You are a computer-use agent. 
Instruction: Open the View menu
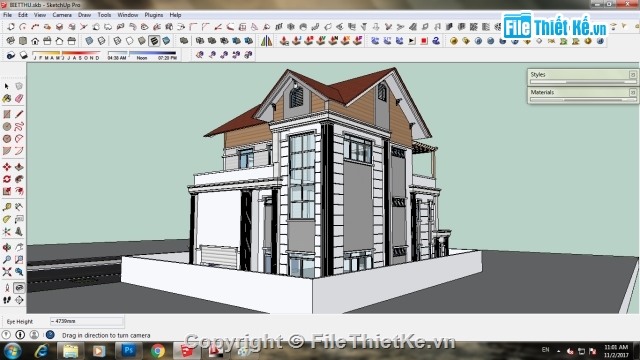(40, 15)
